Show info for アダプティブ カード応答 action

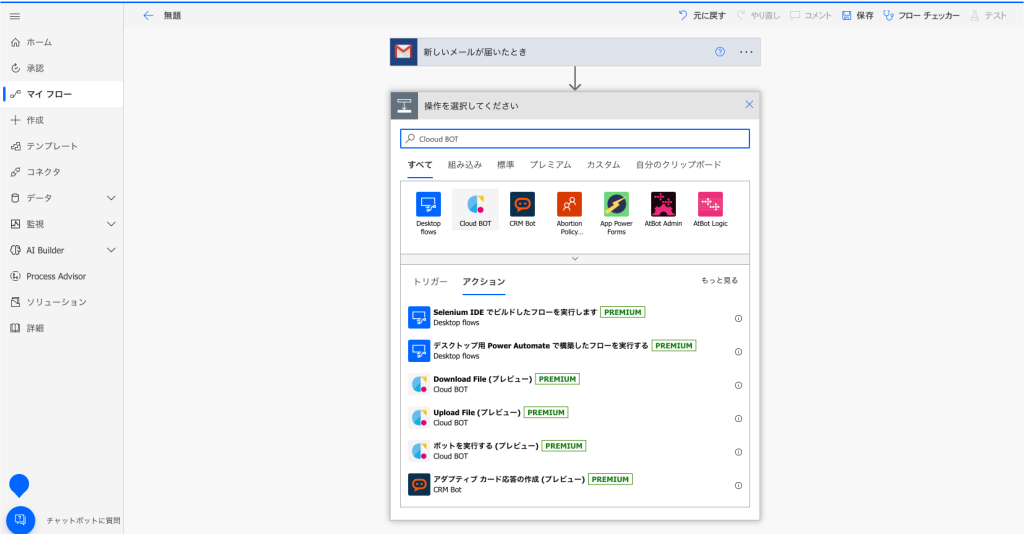pos(739,485)
